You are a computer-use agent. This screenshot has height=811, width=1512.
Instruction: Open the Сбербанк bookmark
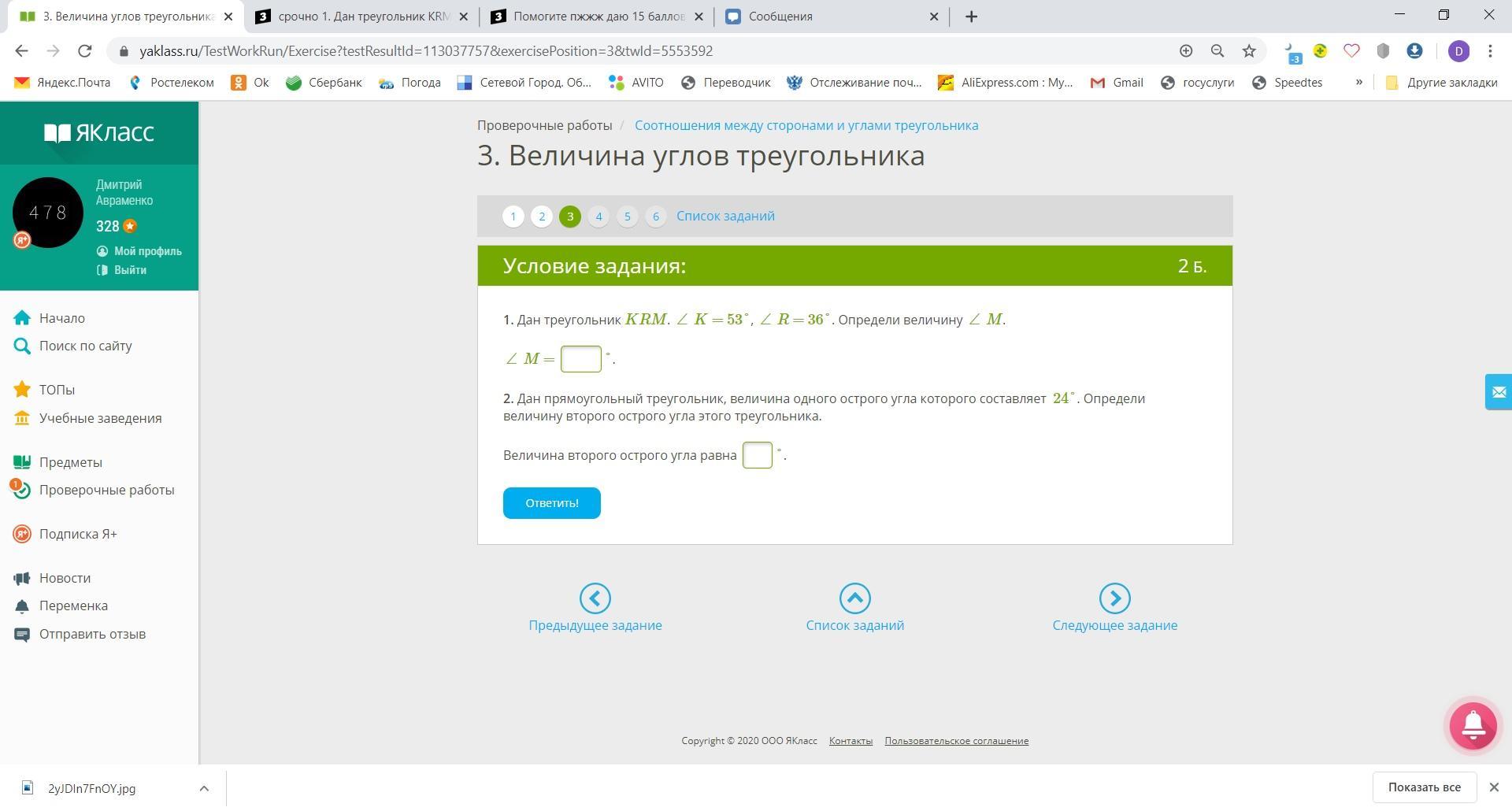[x=324, y=83]
